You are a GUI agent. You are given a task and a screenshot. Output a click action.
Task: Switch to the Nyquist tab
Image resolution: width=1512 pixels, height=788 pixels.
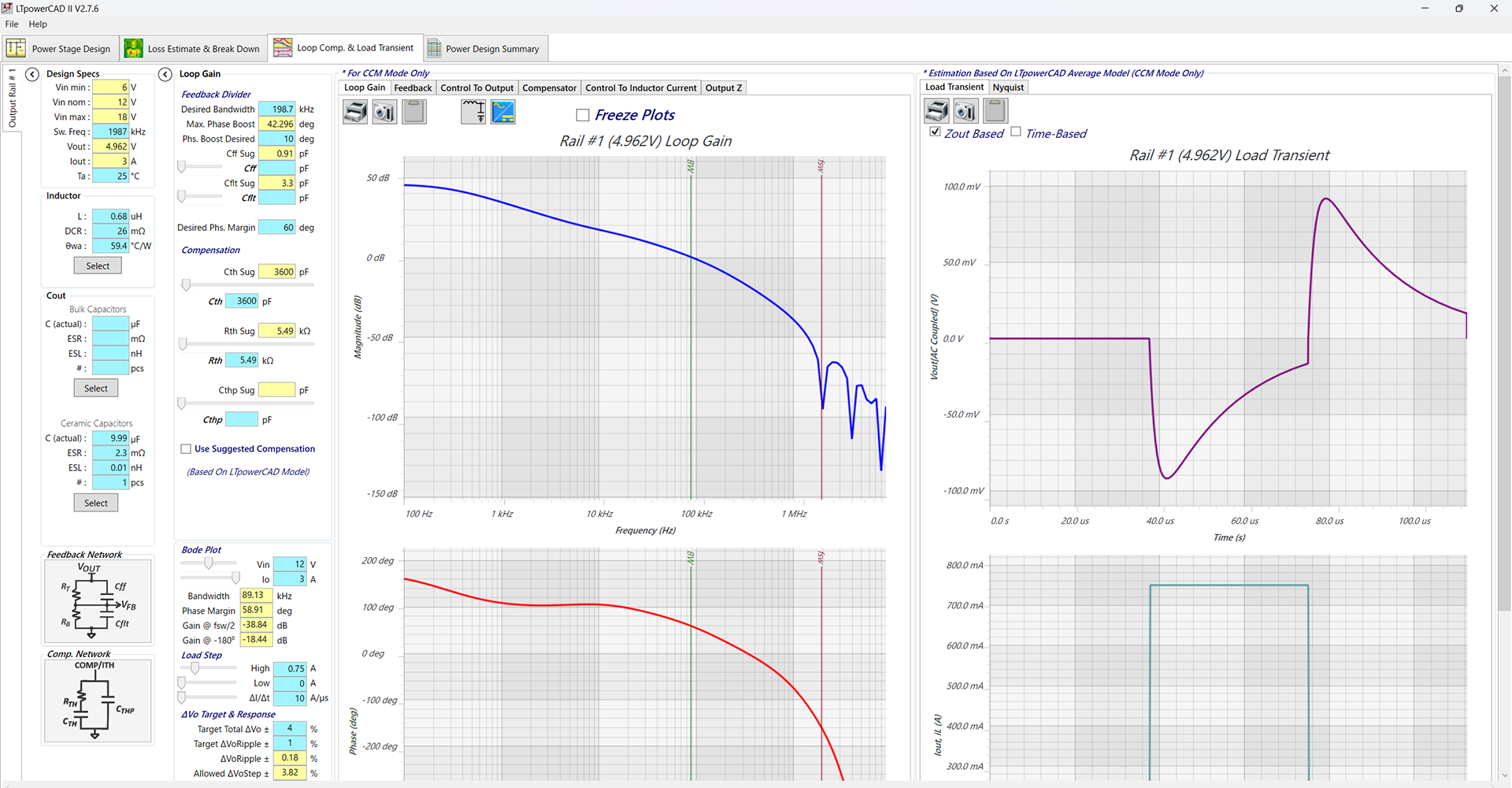tap(1008, 87)
